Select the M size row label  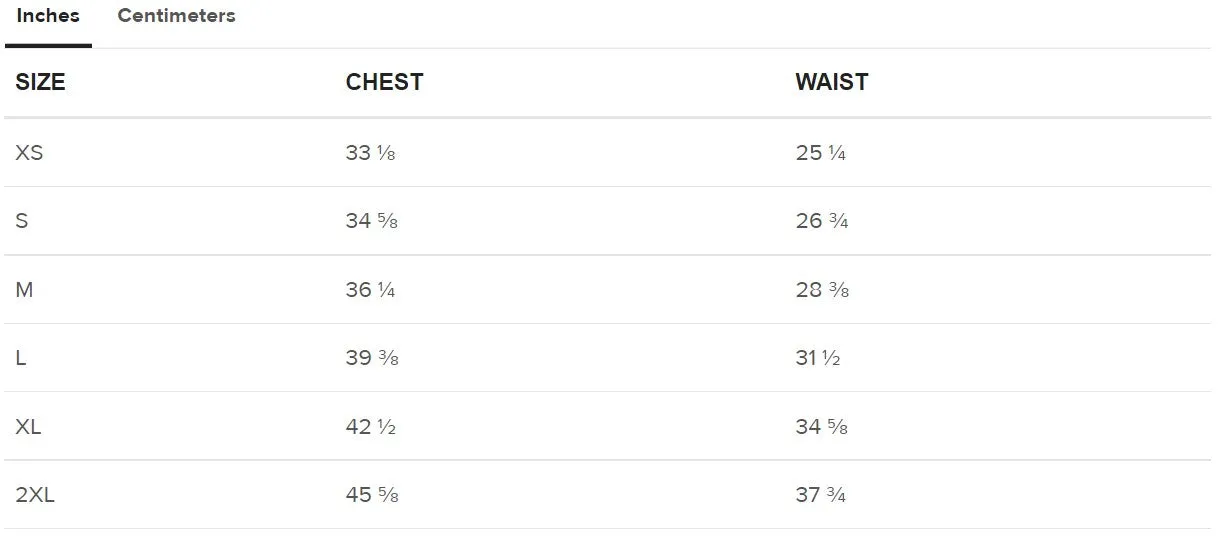click(x=24, y=290)
